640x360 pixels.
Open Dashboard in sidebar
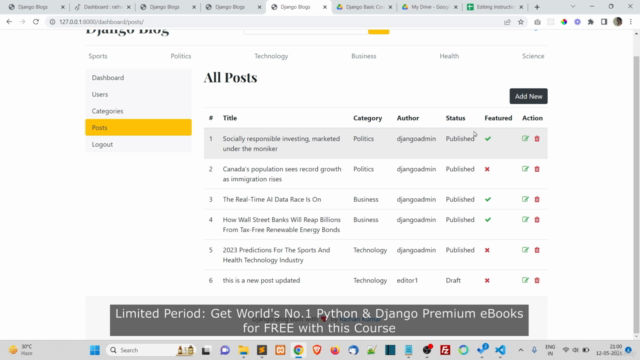[x=138, y=78]
